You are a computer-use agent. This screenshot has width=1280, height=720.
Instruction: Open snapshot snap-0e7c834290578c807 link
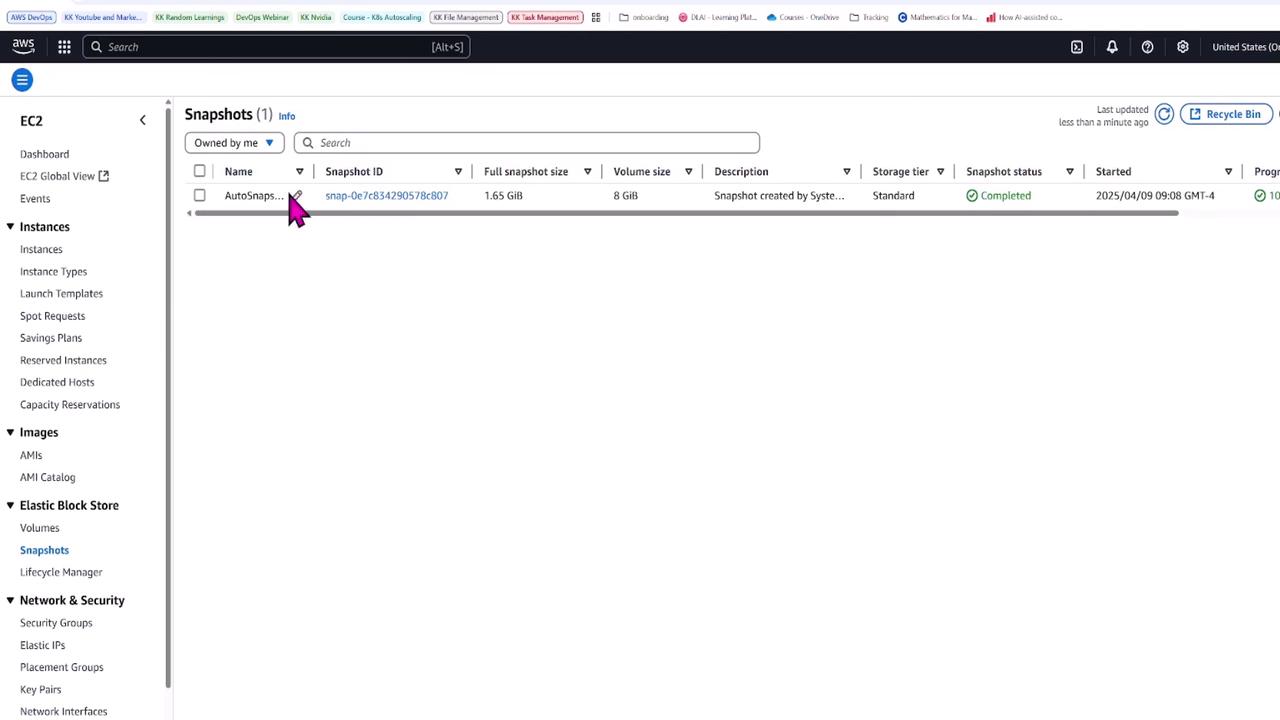(x=387, y=196)
